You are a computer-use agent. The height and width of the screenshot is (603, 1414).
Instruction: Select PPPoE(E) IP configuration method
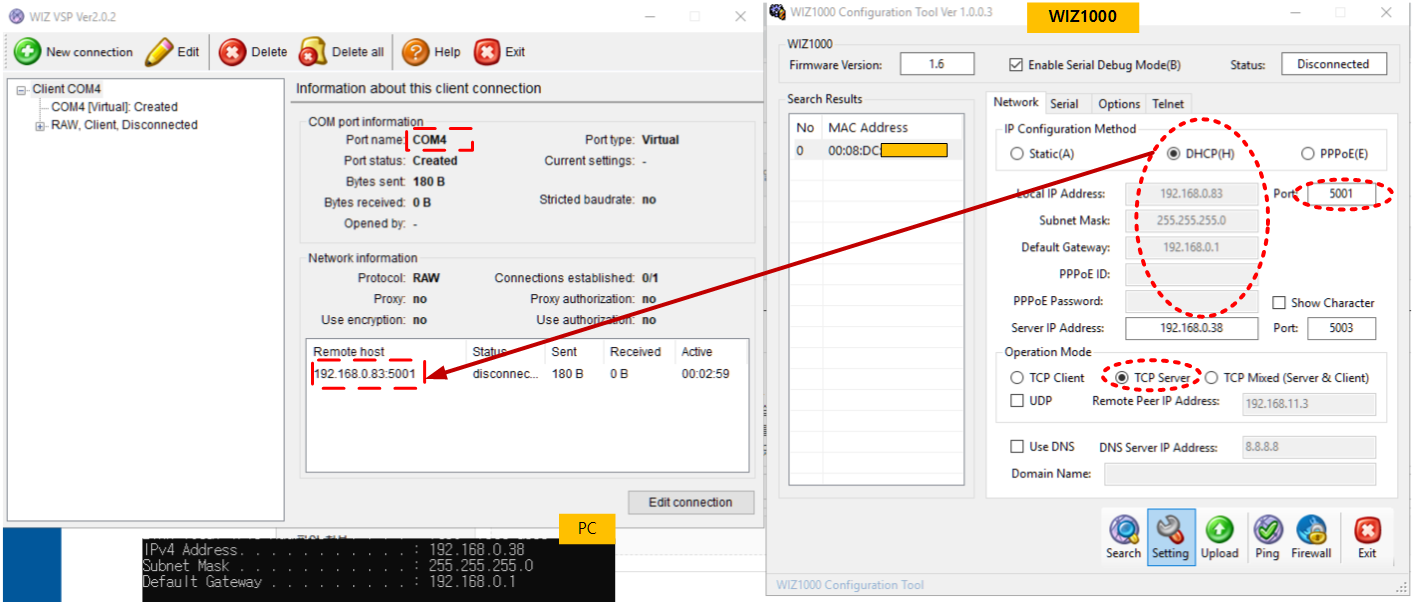coord(1308,154)
